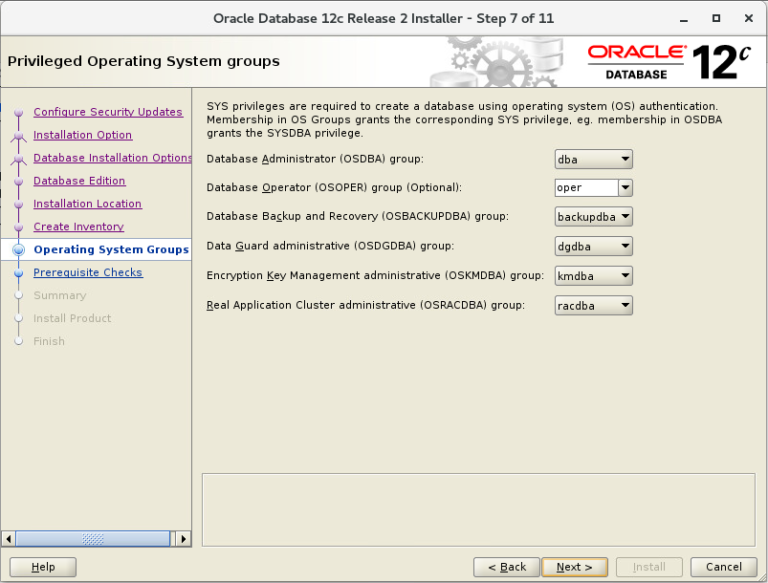Click the Prerequisite Checks step marker icon
Viewport: 768px width, 583px height.
point(19,273)
